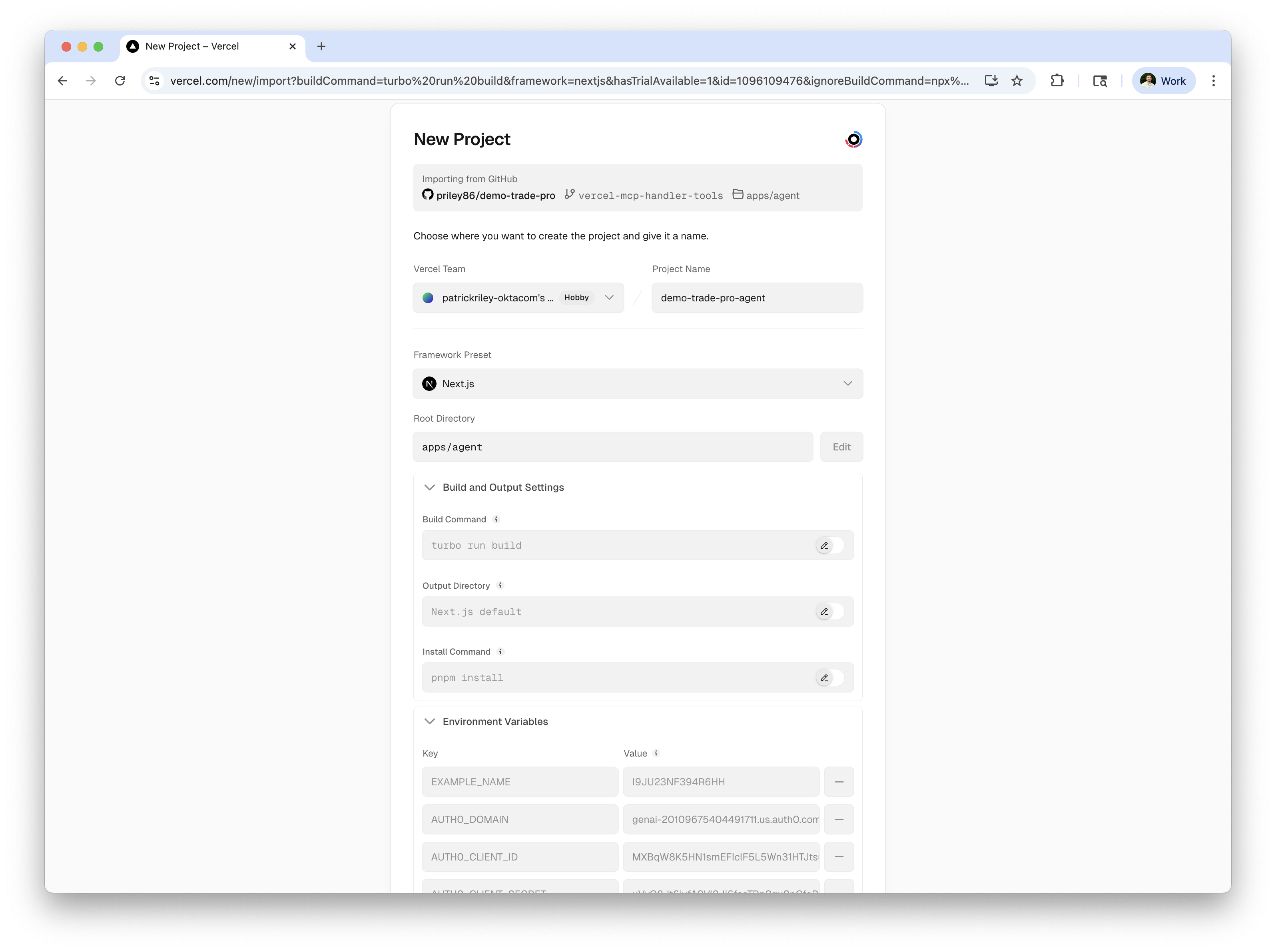
Task: Click the address bar URL
Action: tap(569, 81)
